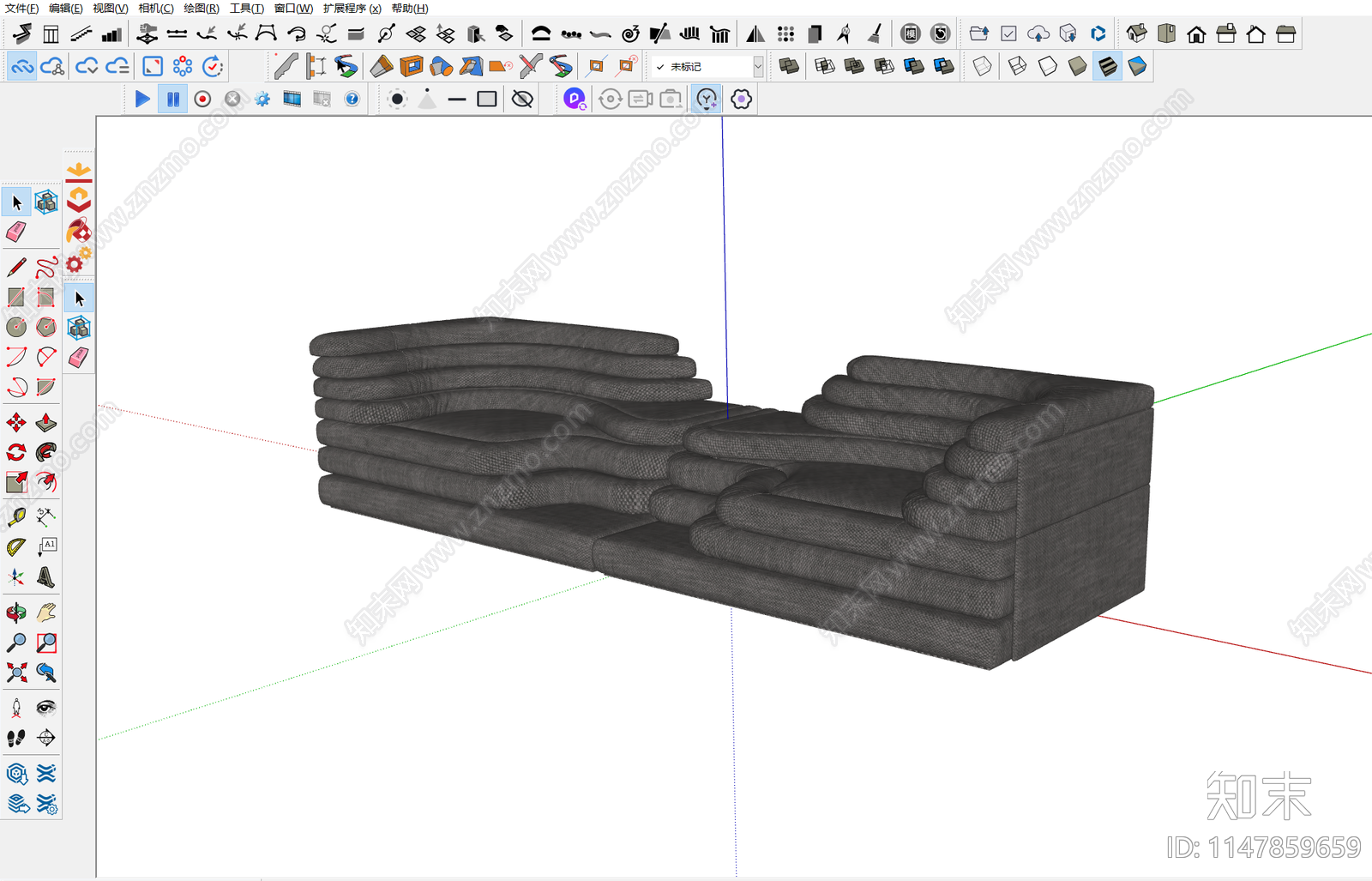Select the rectangle shape icon in toolbar
The height and width of the screenshot is (881, 1372).
[x=487, y=100]
